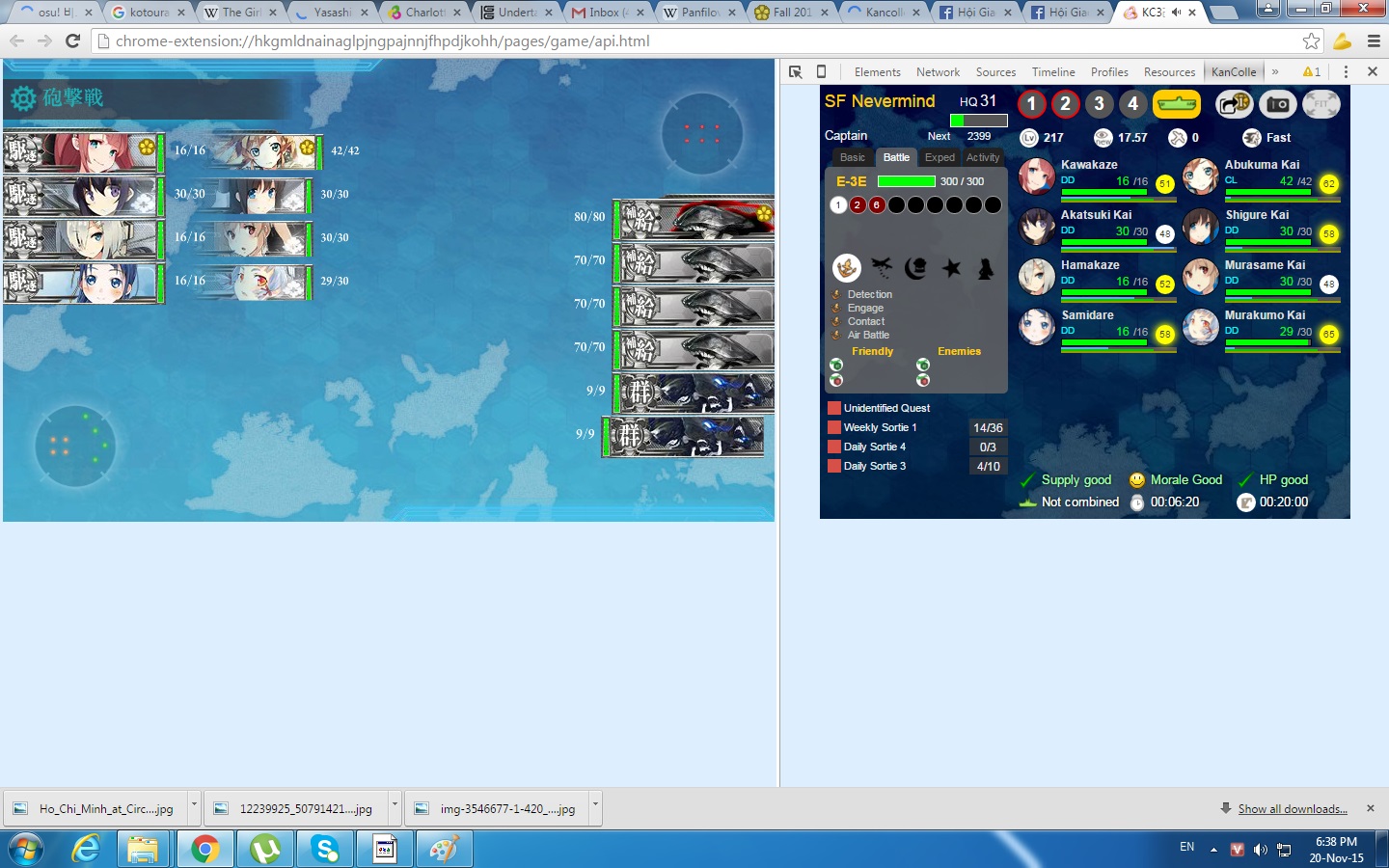Open DevTools Resources tab
The image size is (1389, 868).
click(1169, 72)
